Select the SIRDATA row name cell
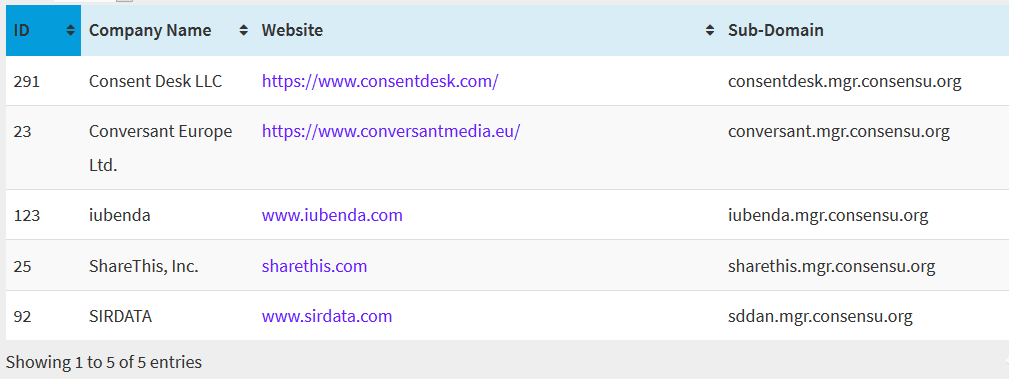The width and height of the screenshot is (1009, 379). (x=167, y=316)
